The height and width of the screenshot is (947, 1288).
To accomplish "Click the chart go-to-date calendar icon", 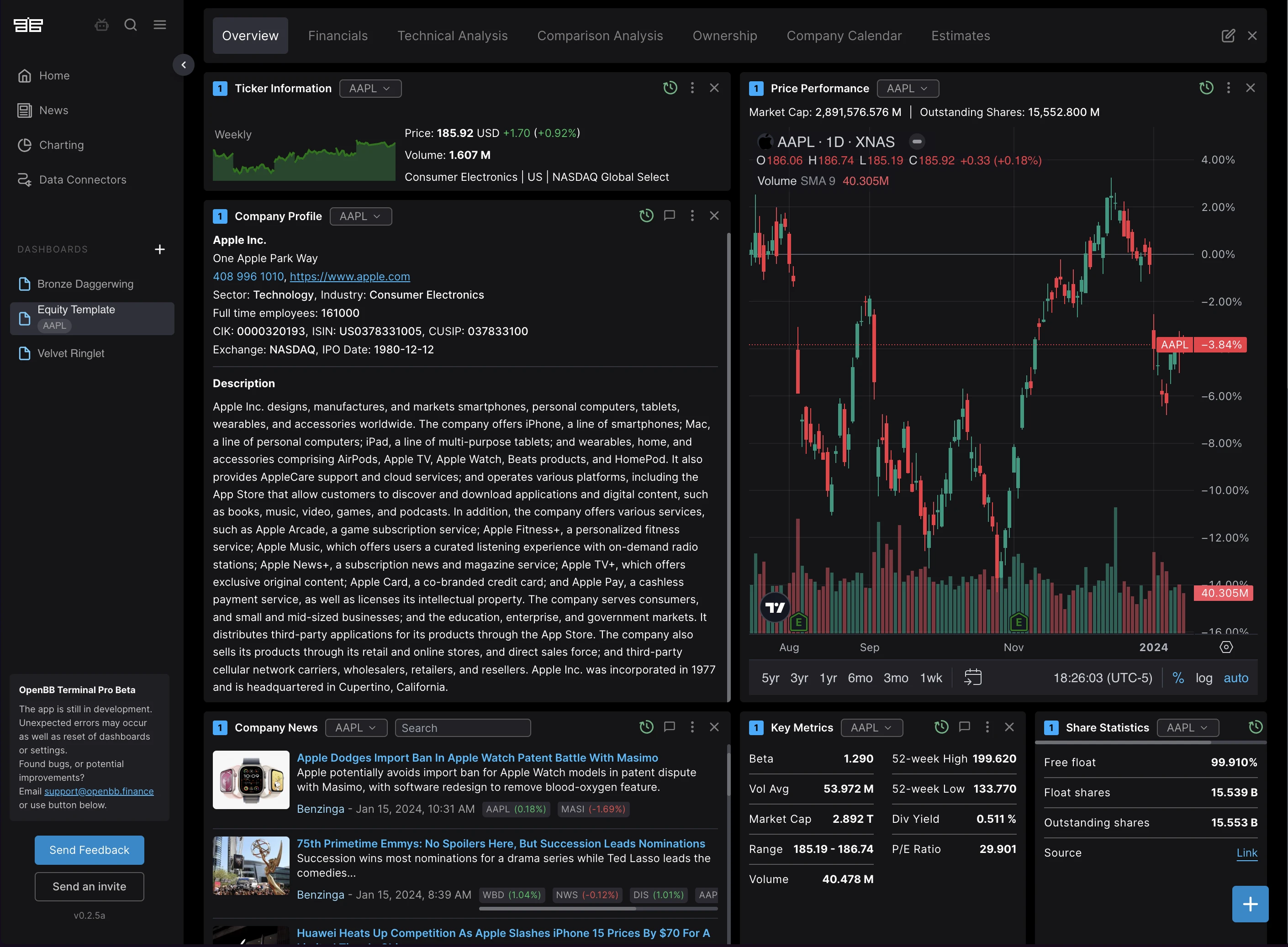I will click(x=972, y=678).
